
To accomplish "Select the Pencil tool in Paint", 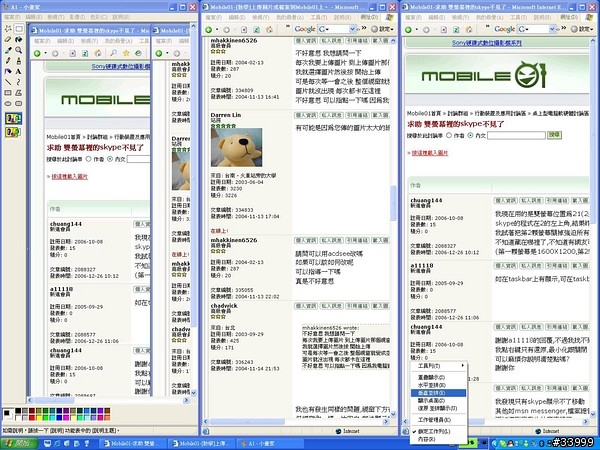I will pyautogui.click(x=8, y=61).
